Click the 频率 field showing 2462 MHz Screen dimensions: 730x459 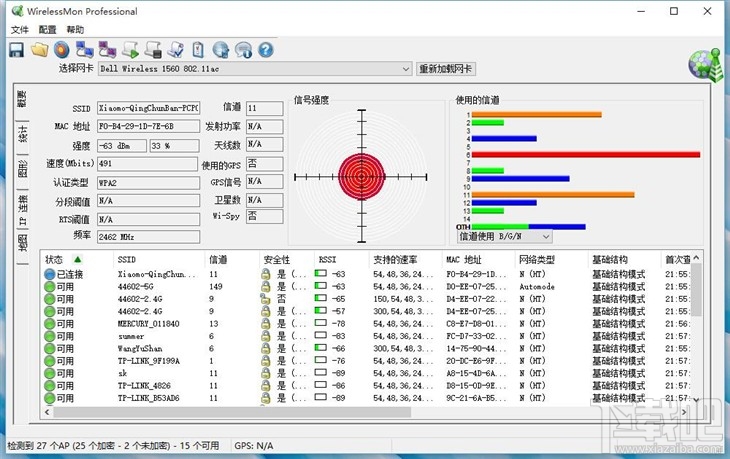coord(149,237)
